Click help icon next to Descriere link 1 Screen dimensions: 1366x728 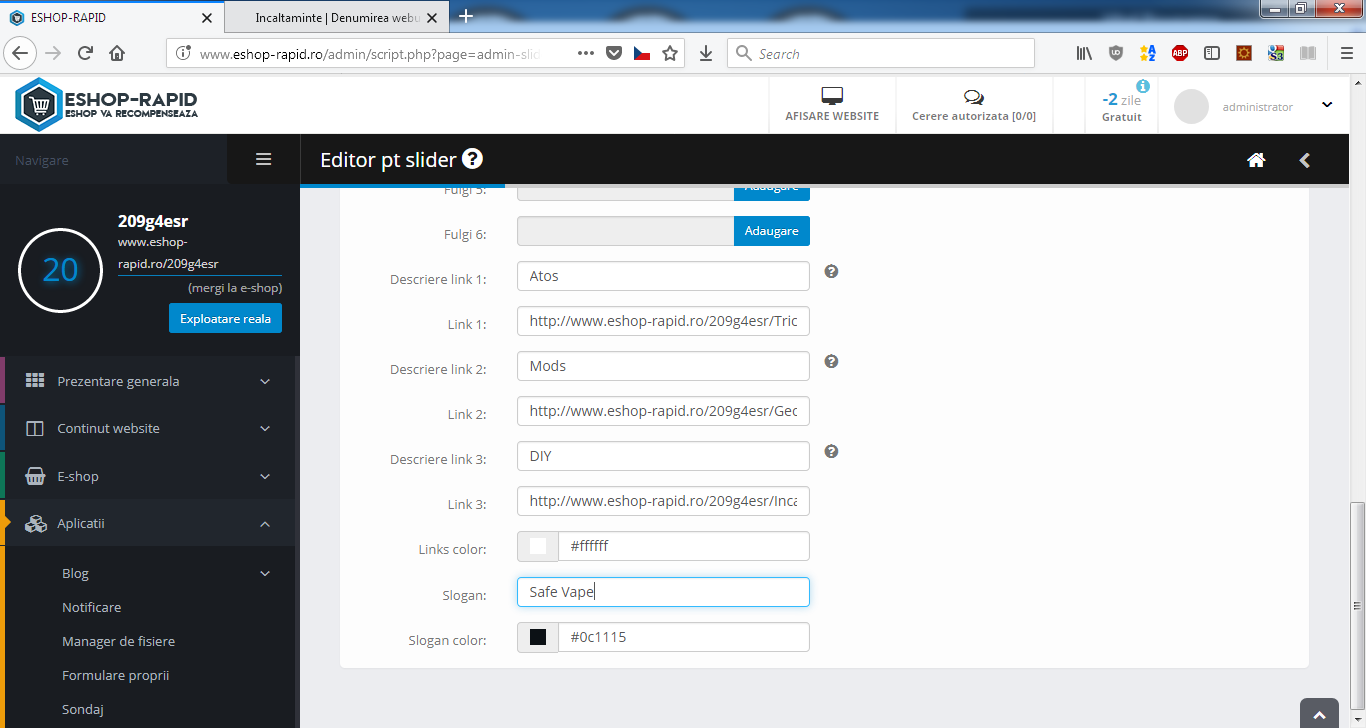[831, 271]
